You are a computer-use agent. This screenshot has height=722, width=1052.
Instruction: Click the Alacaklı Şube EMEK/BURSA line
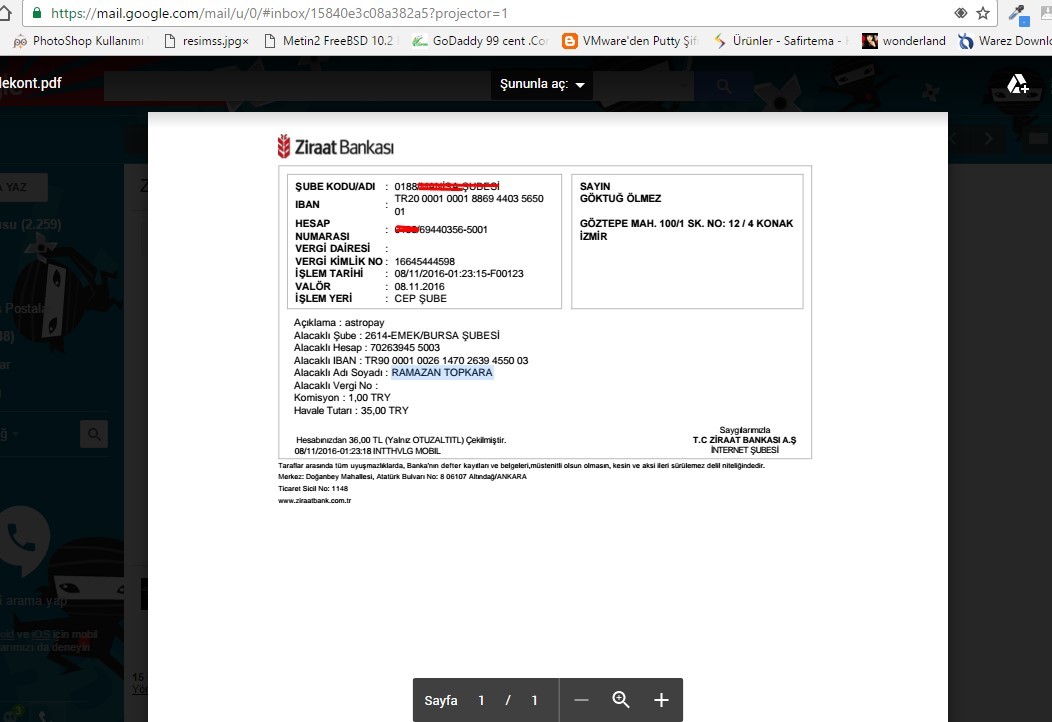pos(397,335)
